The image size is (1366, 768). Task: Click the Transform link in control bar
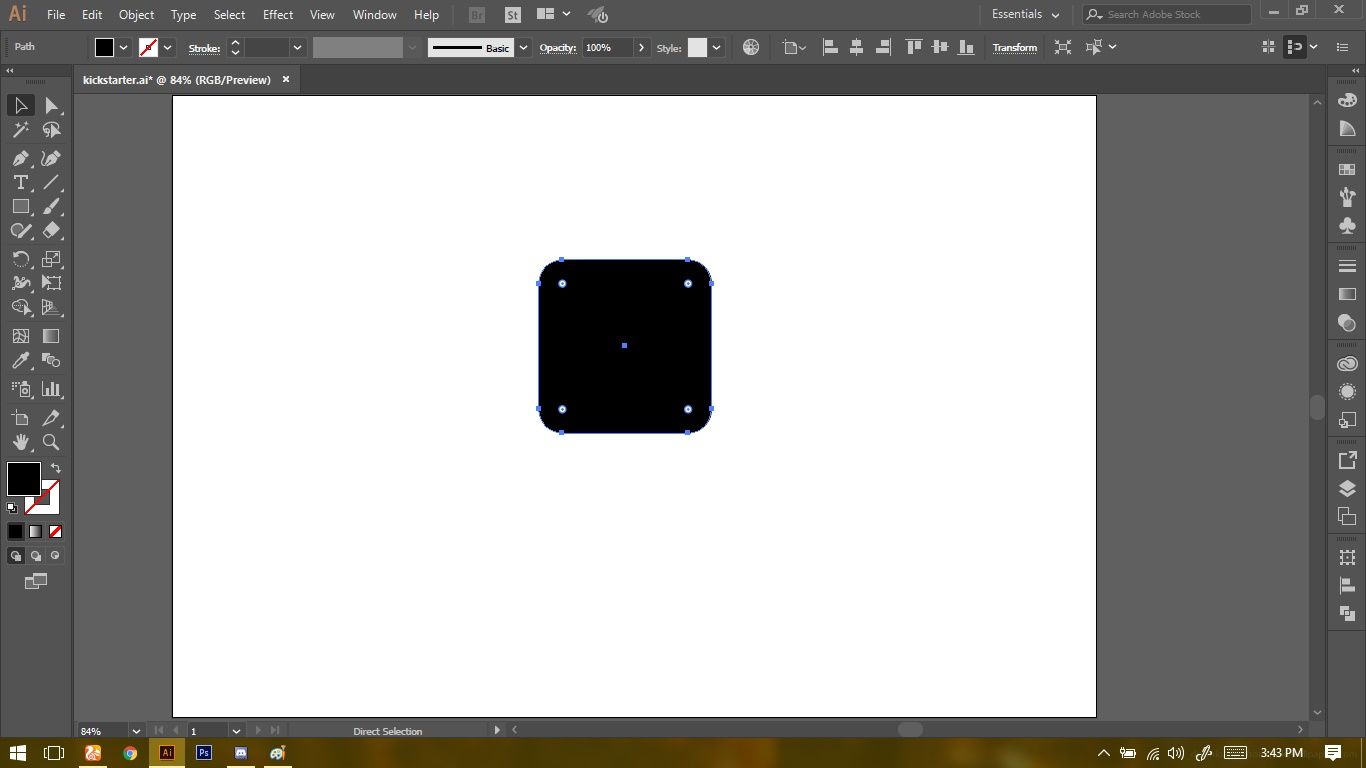1014,48
